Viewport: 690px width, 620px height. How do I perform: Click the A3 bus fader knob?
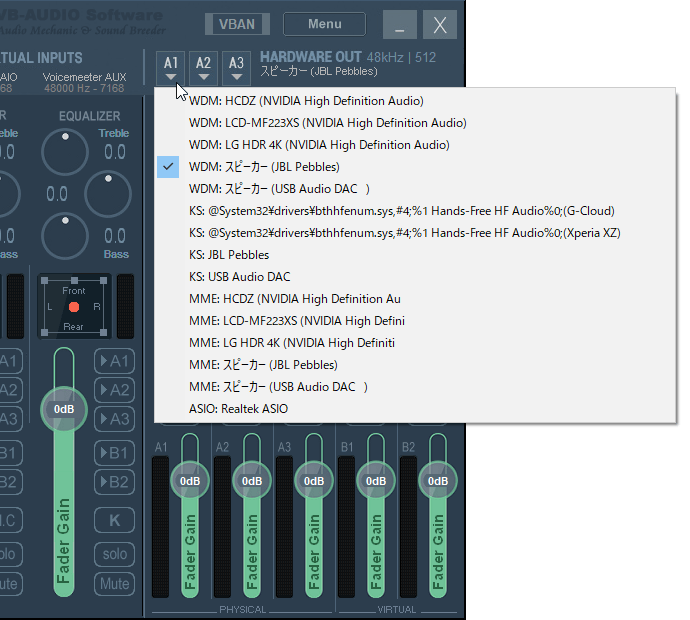point(314,481)
